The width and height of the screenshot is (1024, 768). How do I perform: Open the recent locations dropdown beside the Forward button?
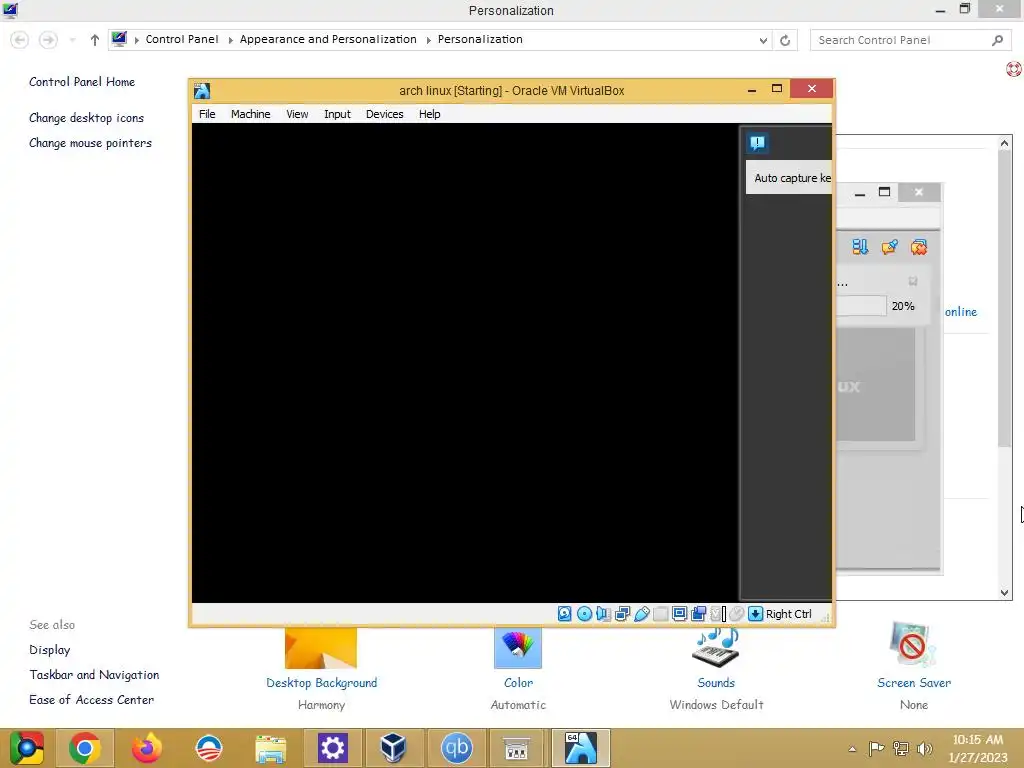(72, 40)
